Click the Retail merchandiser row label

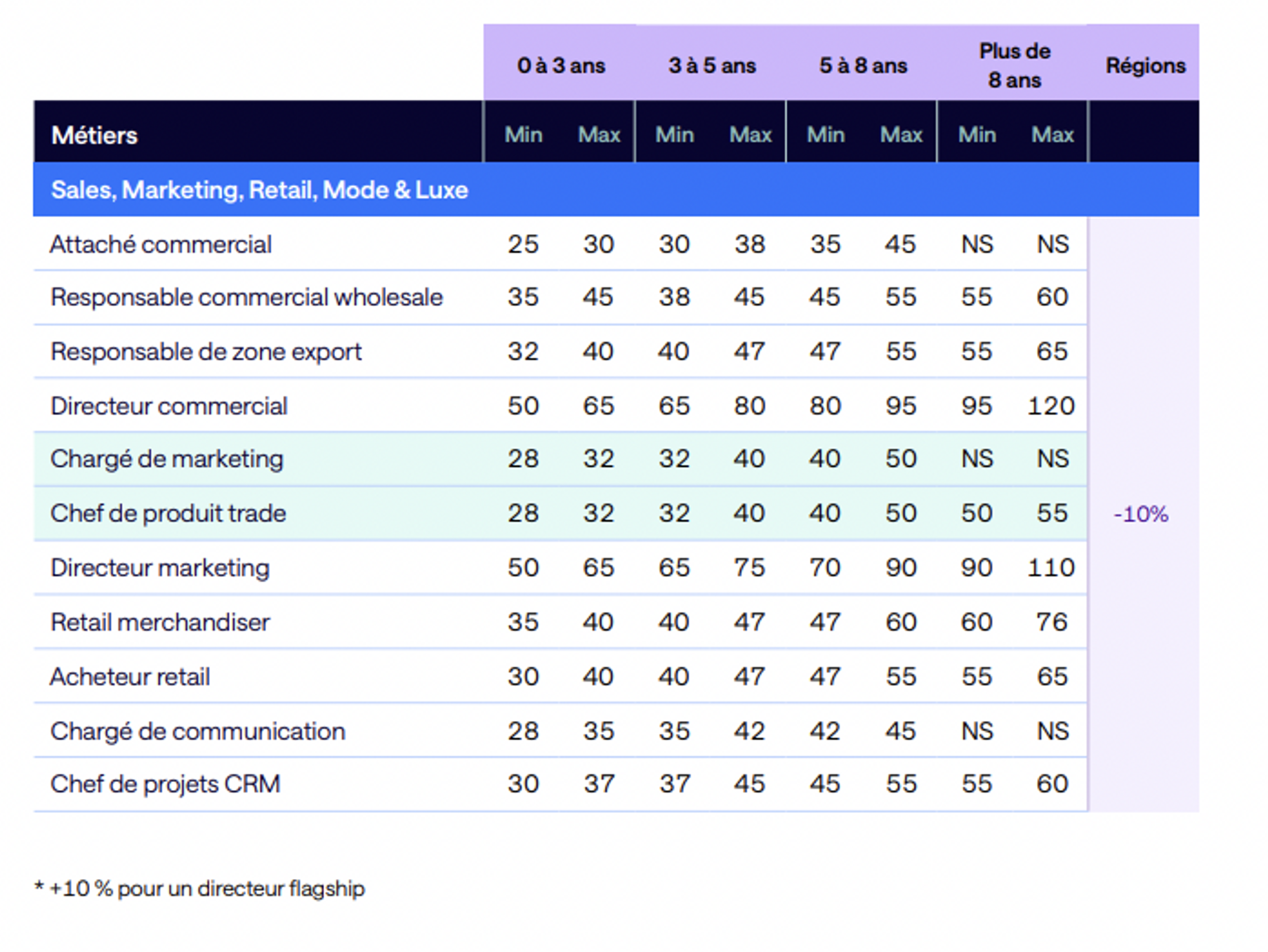click(x=160, y=623)
